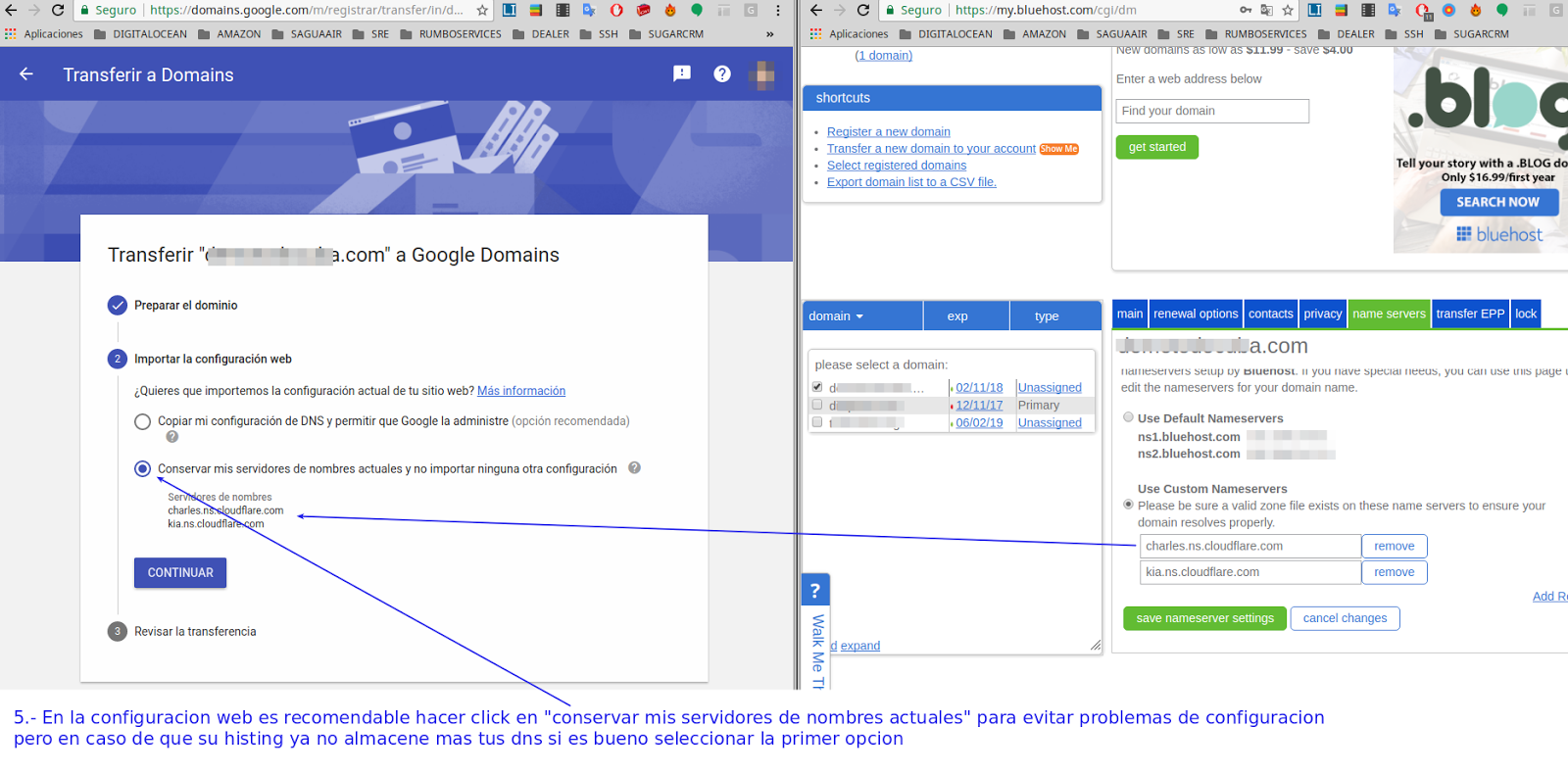Open the account avatar in Google Domains header

pyautogui.click(x=762, y=74)
